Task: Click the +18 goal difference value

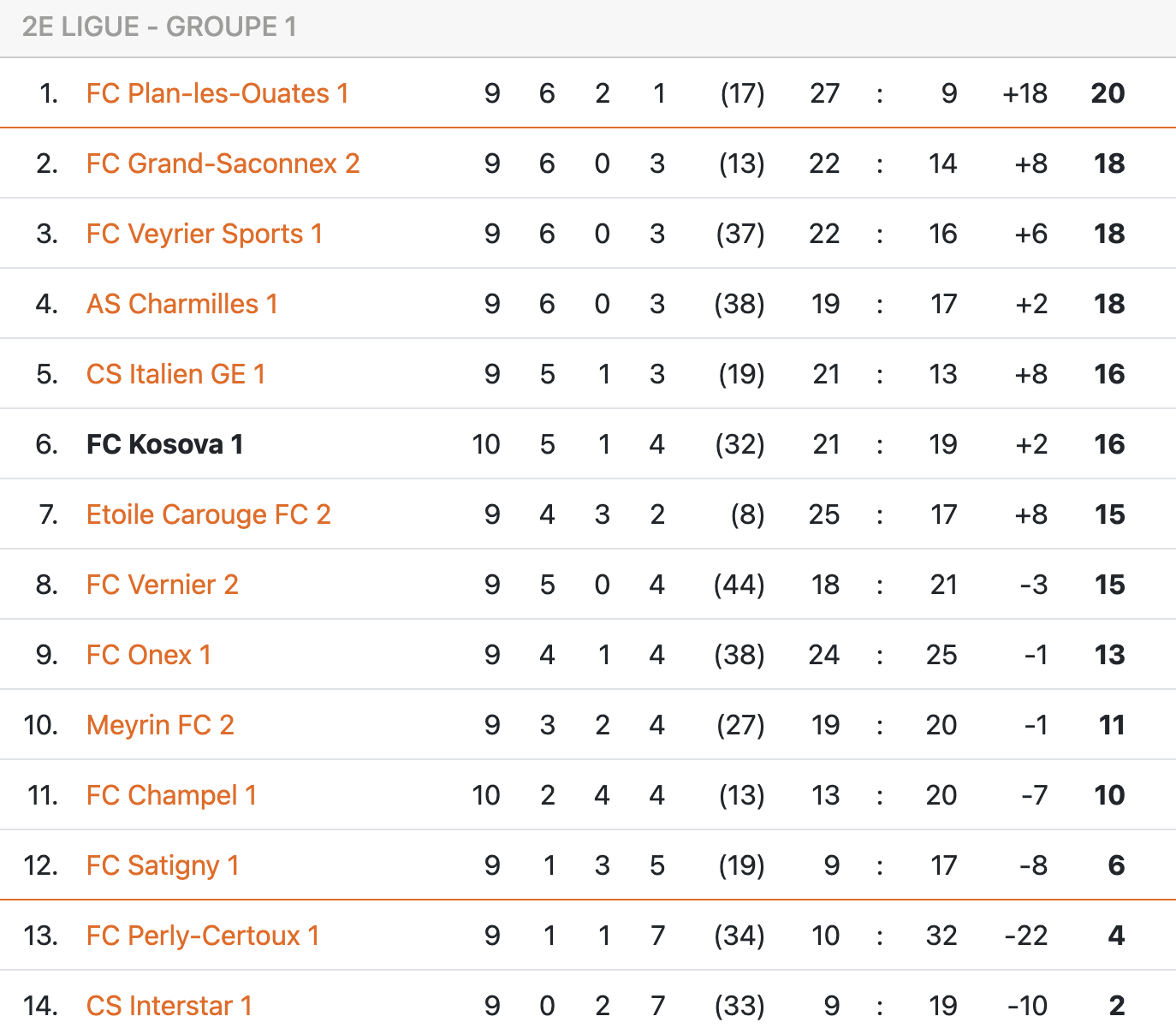Action: [1025, 93]
